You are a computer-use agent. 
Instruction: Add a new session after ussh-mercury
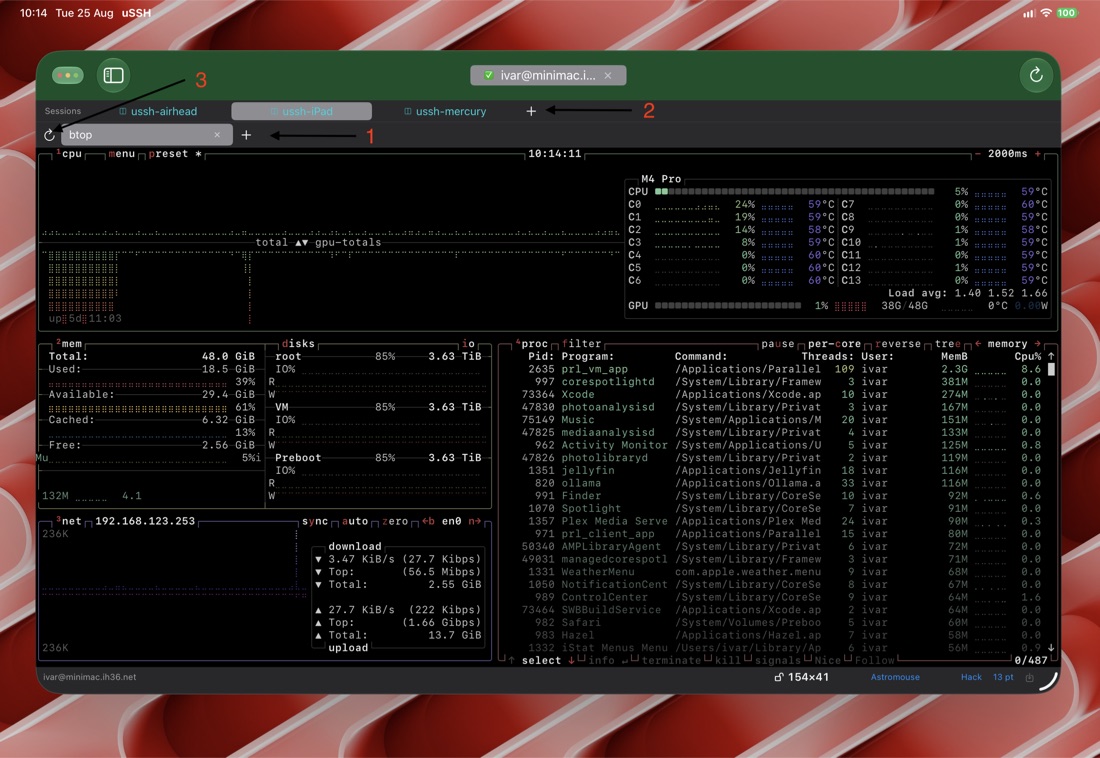(531, 111)
